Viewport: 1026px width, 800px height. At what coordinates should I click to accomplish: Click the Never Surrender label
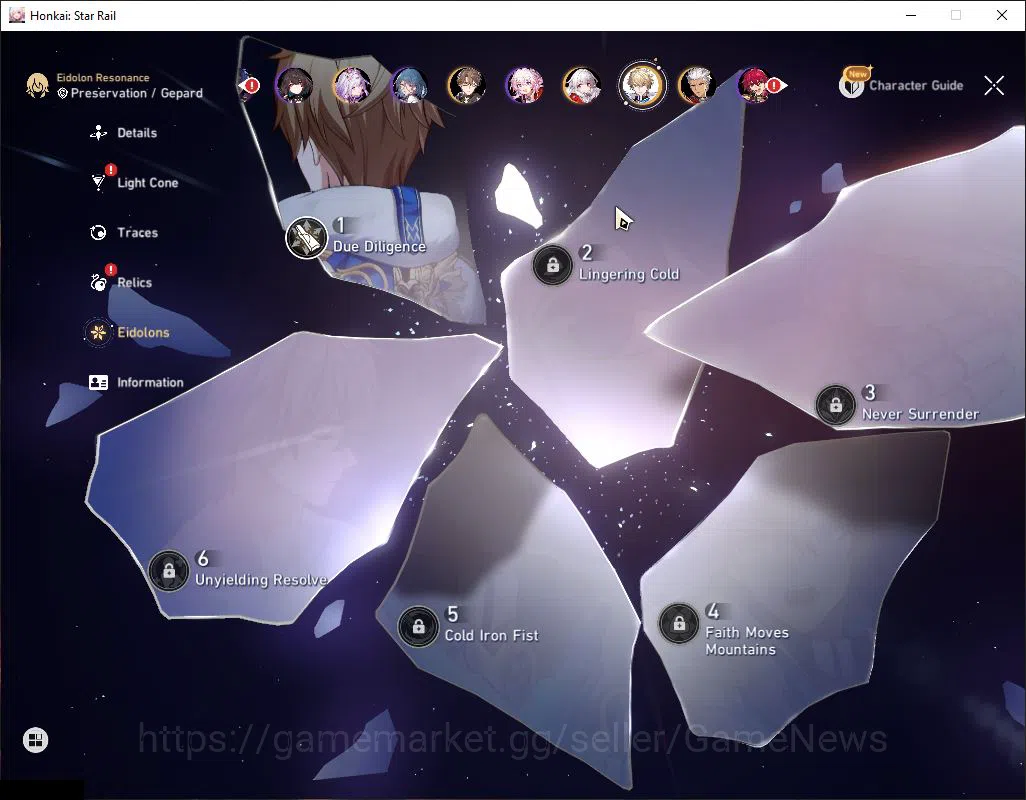[920, 414]
